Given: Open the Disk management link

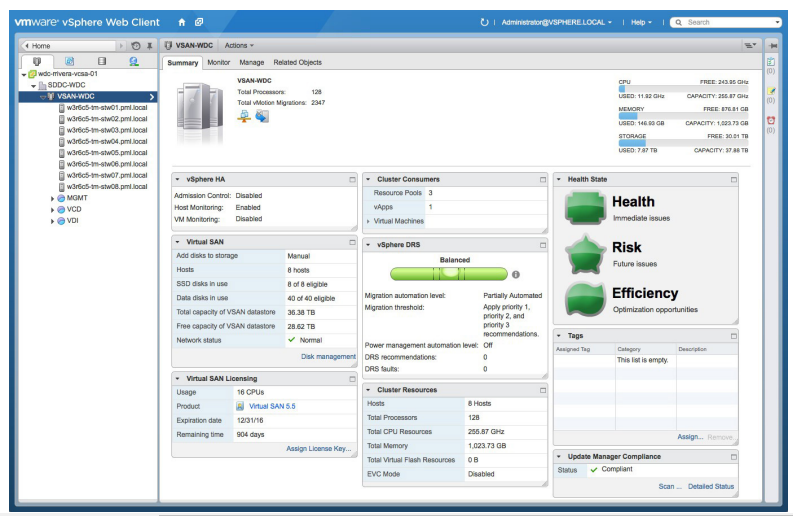Looking at the screenshot, I should 328,357.
